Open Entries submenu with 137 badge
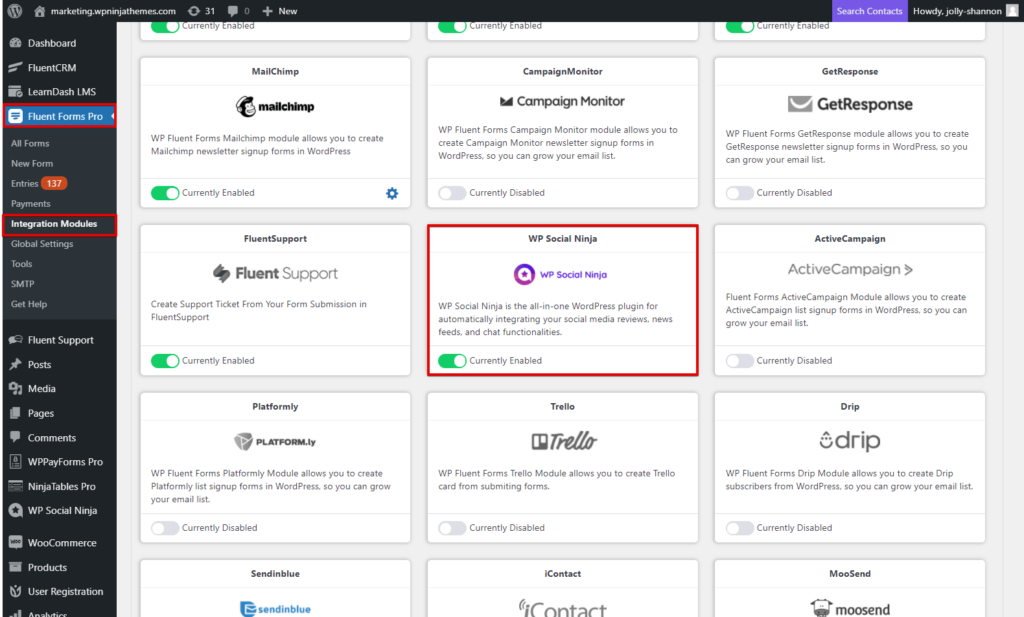This screenshot has height=617, width=1024. (39, 183)
